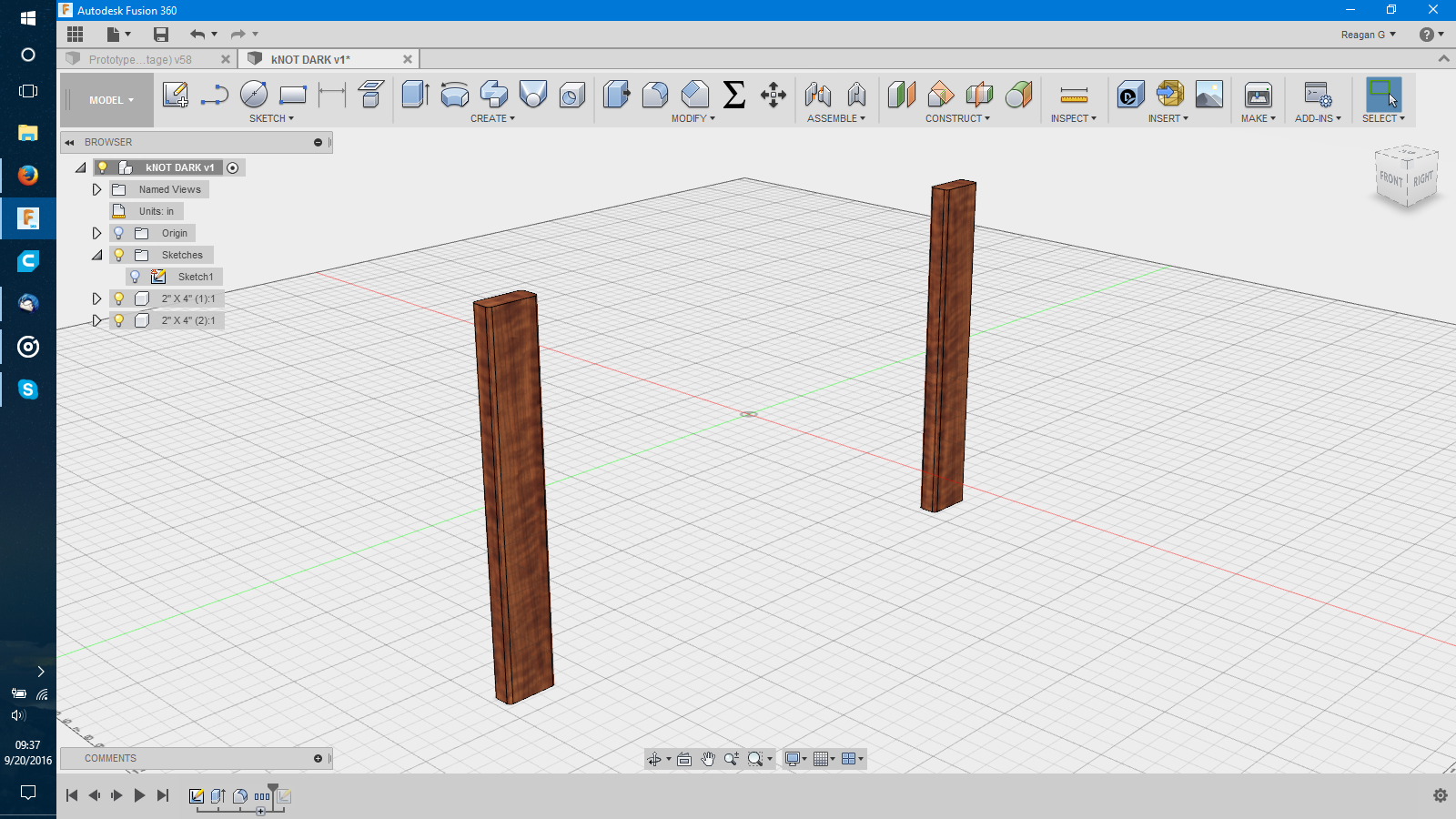Activate kNOT DARK v1 component radio button

(233, 167)
